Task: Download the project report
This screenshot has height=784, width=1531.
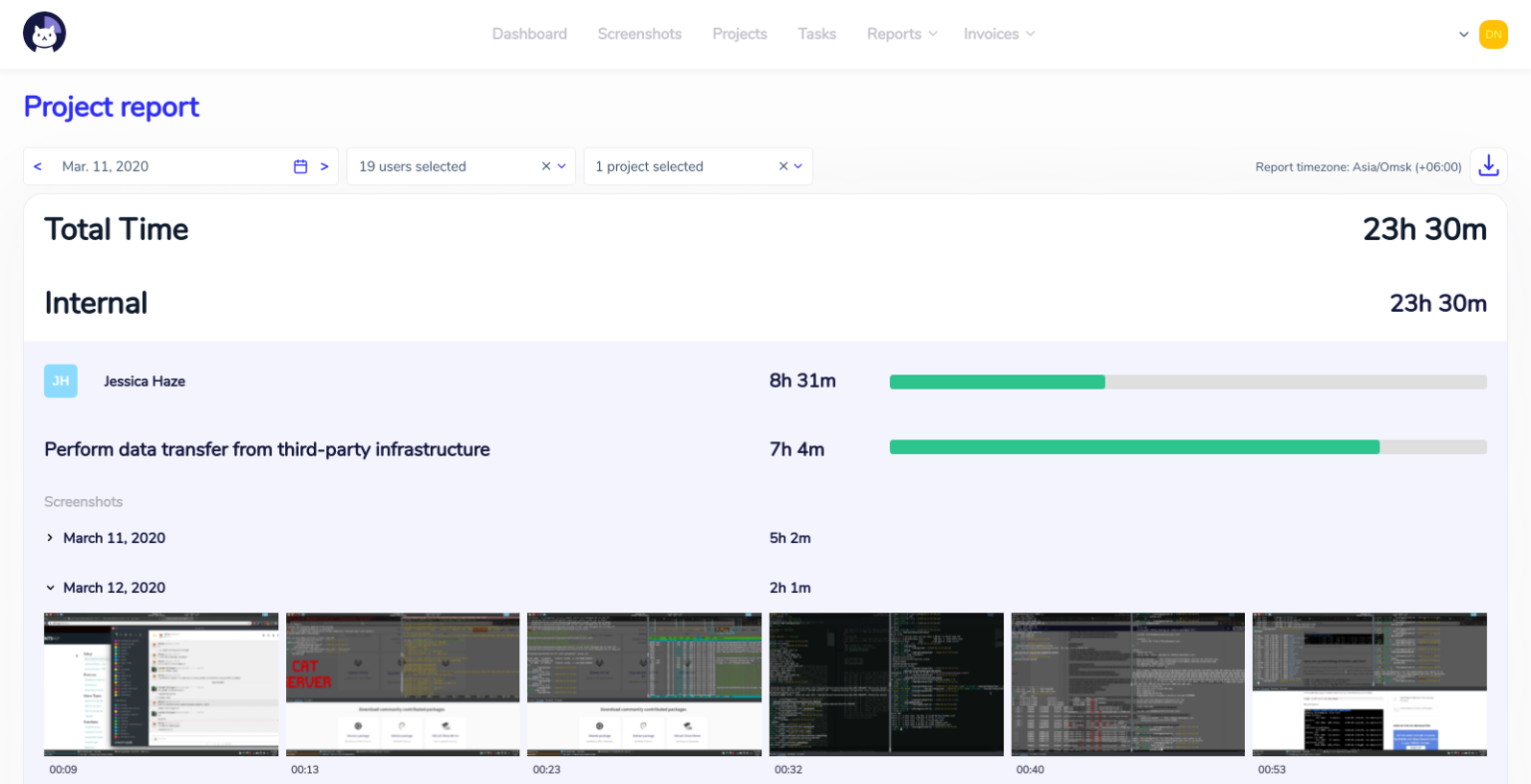Action: pos(1488,166)
